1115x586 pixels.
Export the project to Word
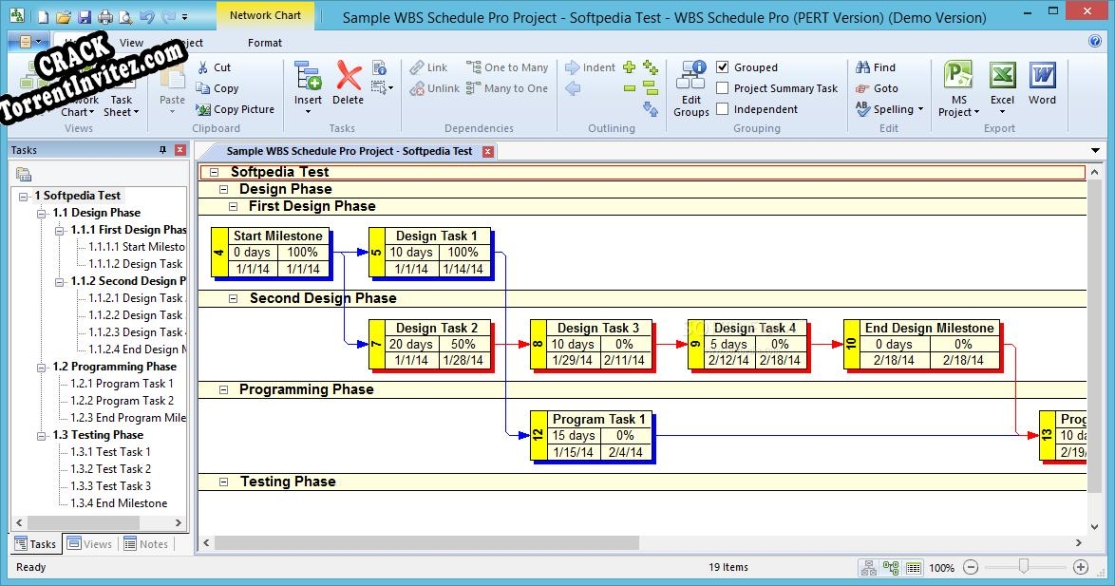pos(1042,85)
